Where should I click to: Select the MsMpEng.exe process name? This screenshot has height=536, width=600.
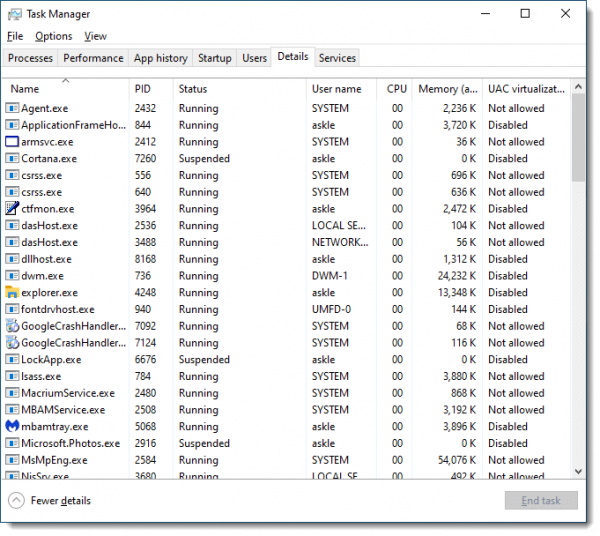54,460
